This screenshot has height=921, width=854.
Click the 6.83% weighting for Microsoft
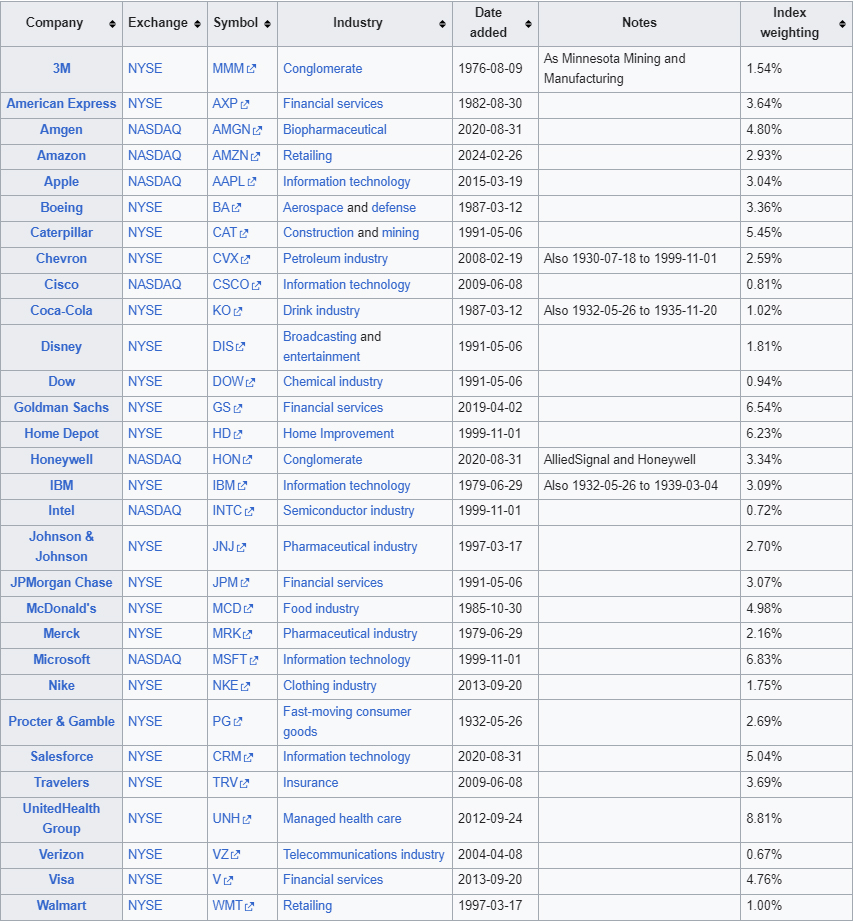764,660
